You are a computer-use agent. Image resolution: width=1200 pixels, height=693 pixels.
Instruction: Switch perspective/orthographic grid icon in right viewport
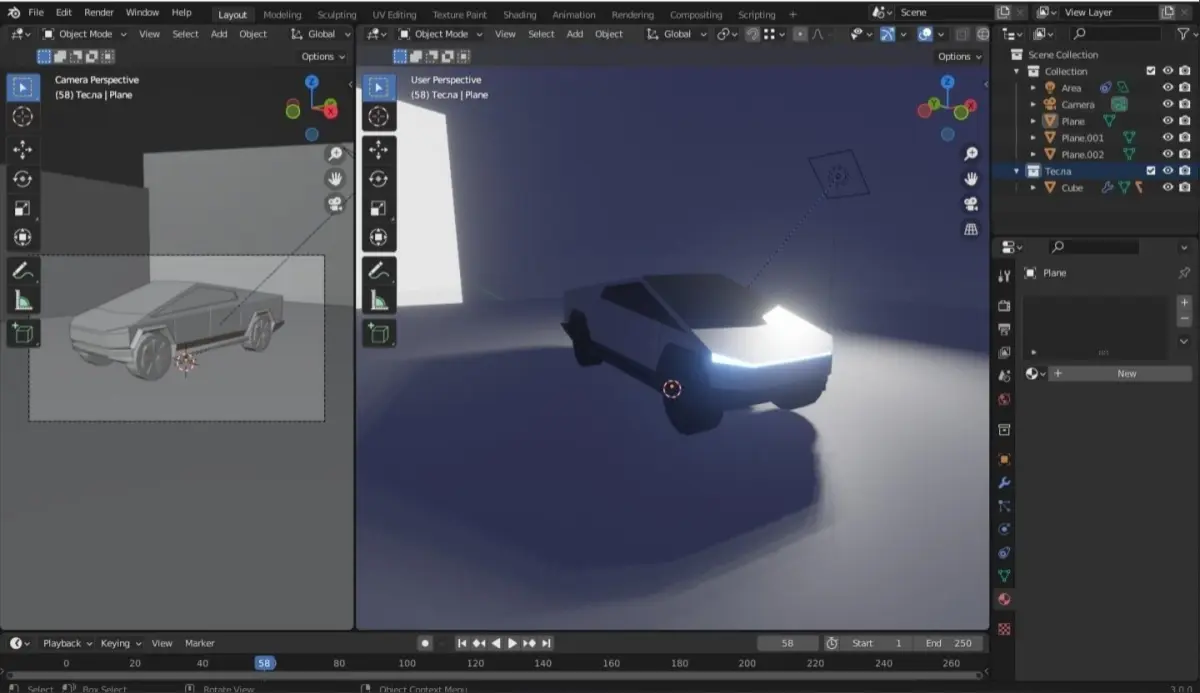[970, 229]
